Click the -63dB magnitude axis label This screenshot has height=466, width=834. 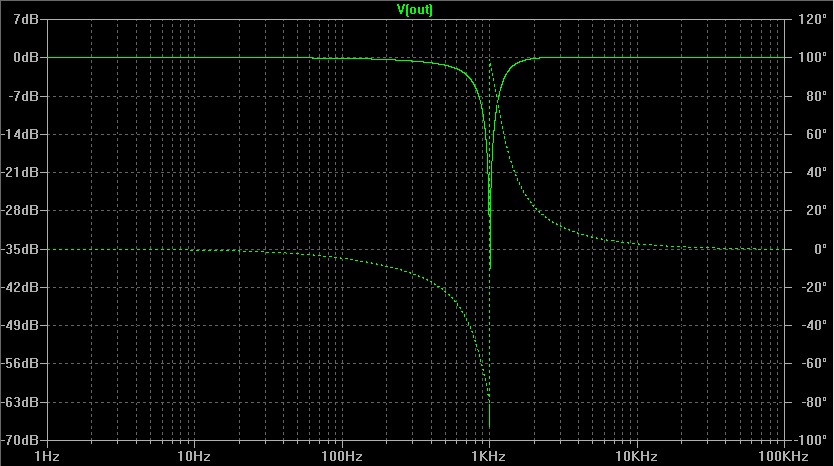click(x=20, y=402)
